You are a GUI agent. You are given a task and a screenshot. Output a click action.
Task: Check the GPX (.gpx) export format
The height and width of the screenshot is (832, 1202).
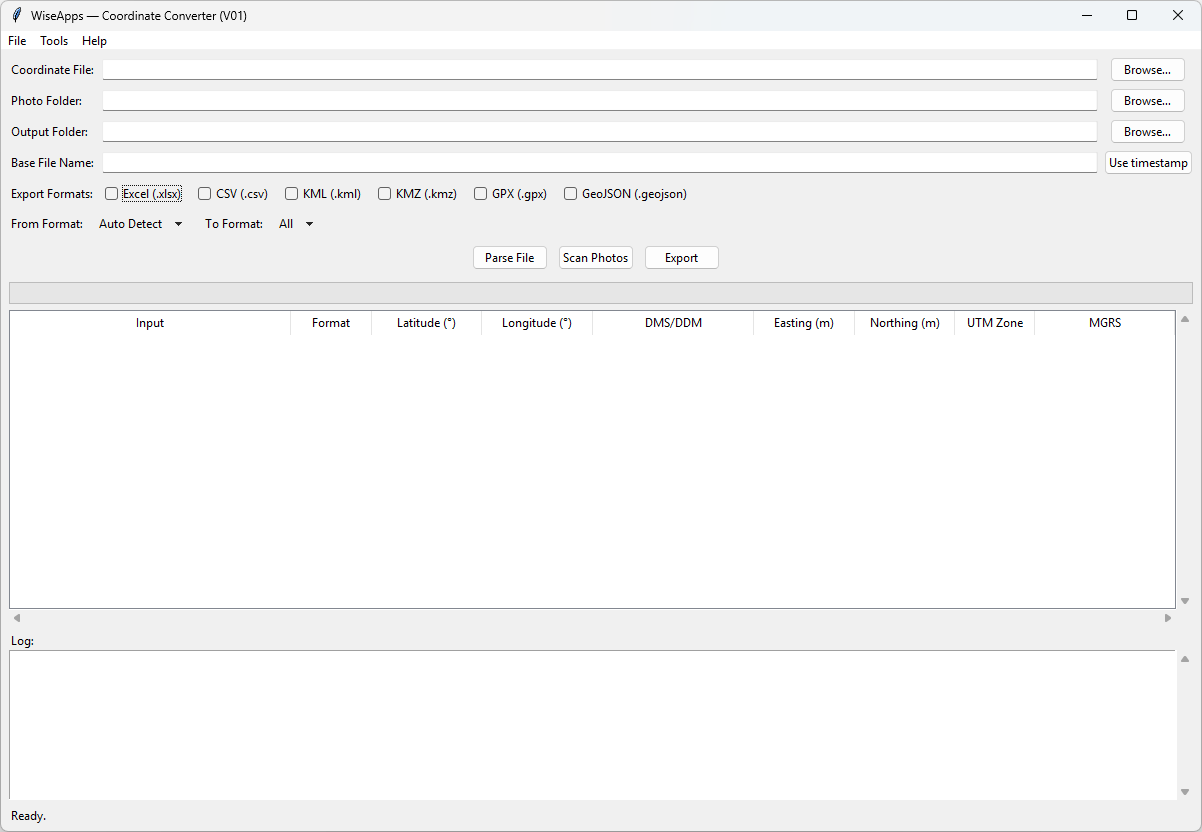480,193
